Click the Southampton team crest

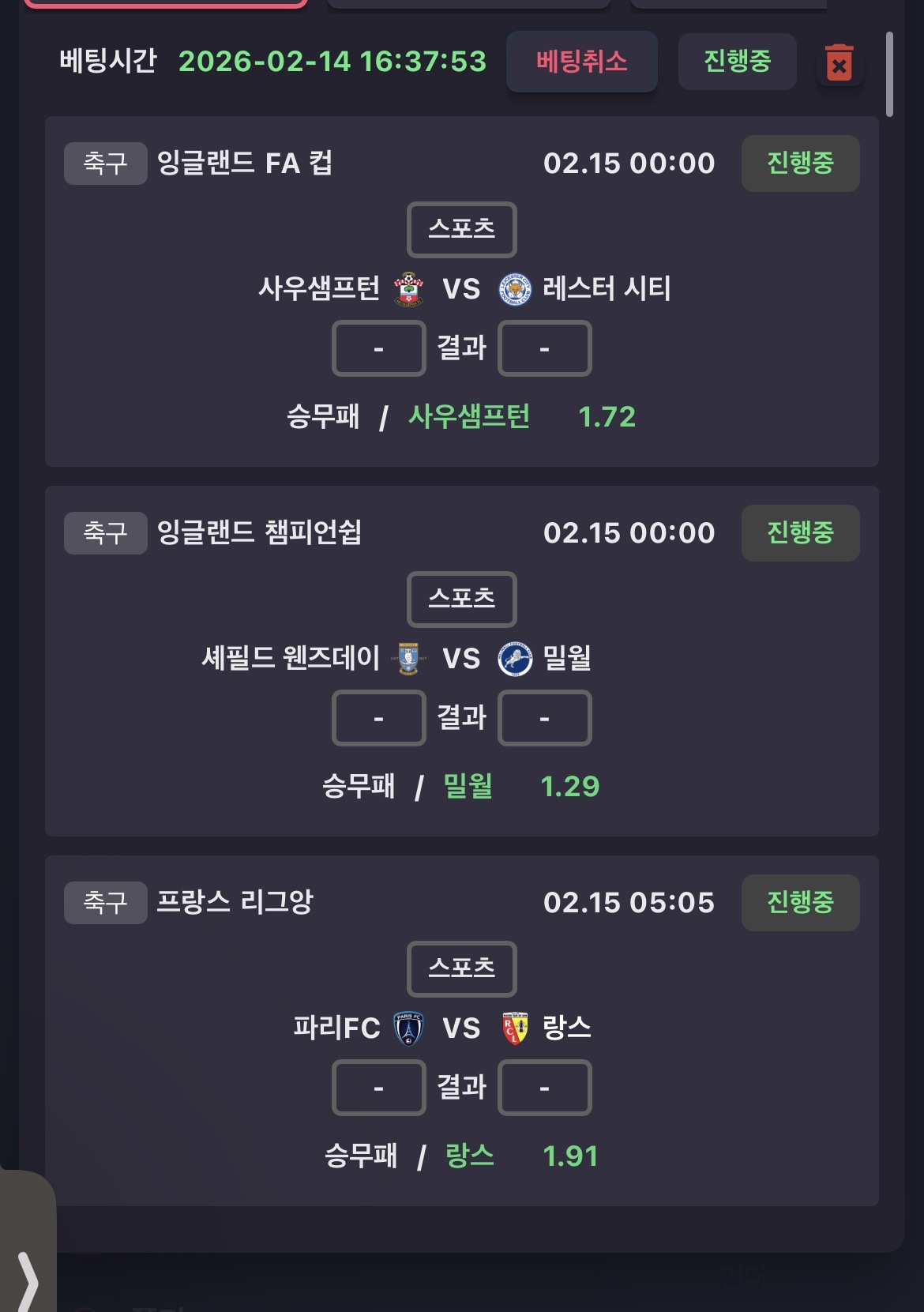[408, 289]
